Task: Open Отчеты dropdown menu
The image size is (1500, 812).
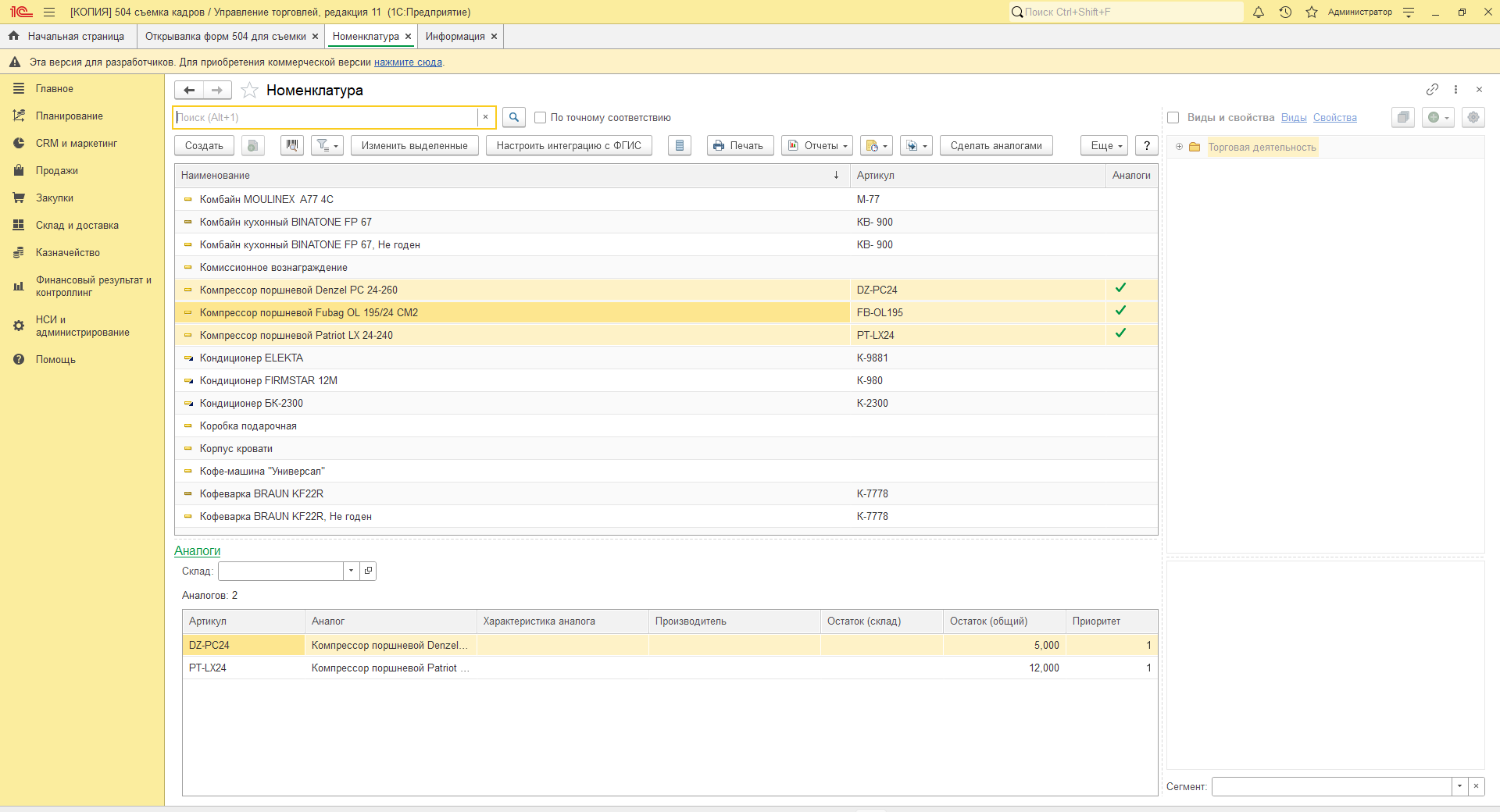Action: (817, 145)
